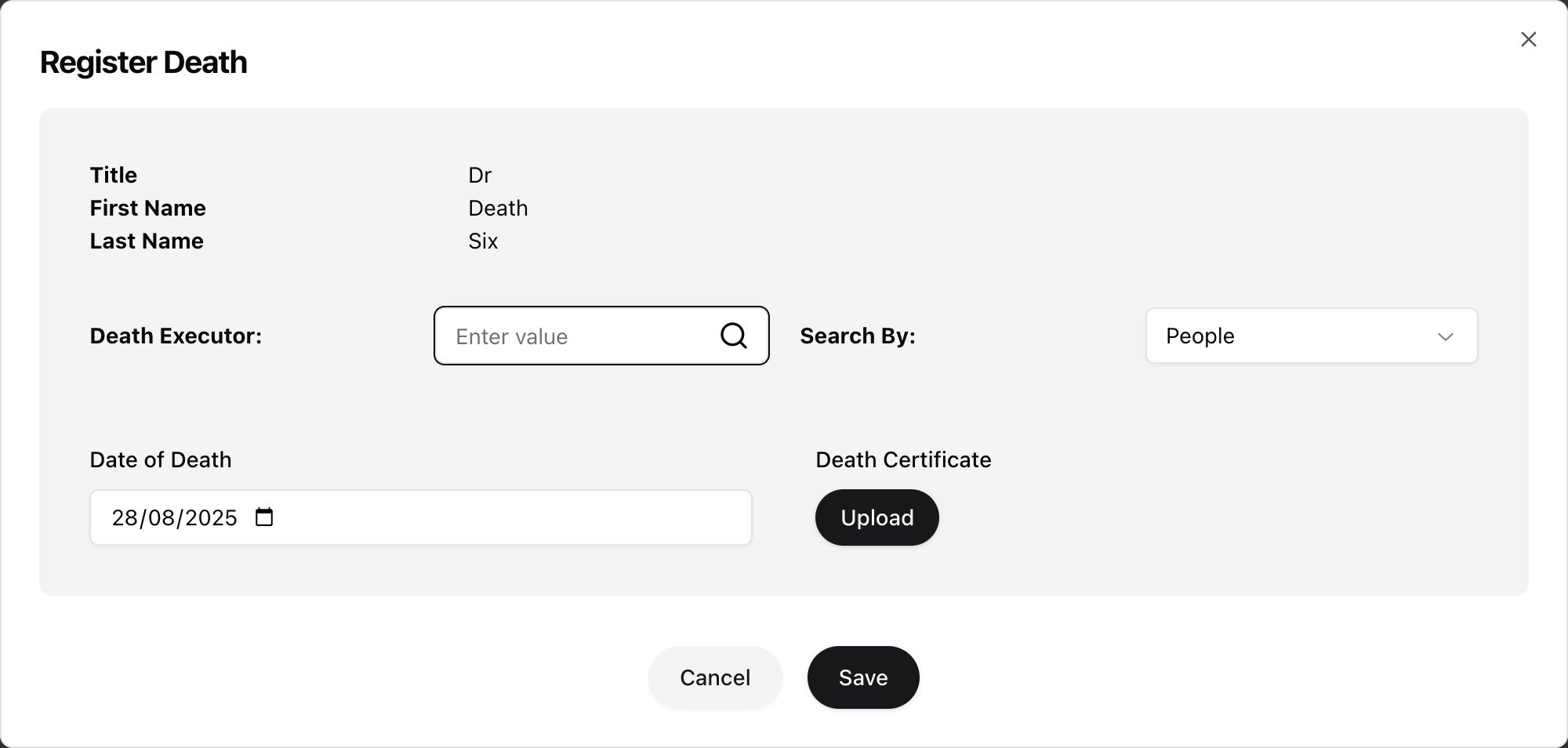
Task: Click the Death Executor label
Action: (176, 336)
